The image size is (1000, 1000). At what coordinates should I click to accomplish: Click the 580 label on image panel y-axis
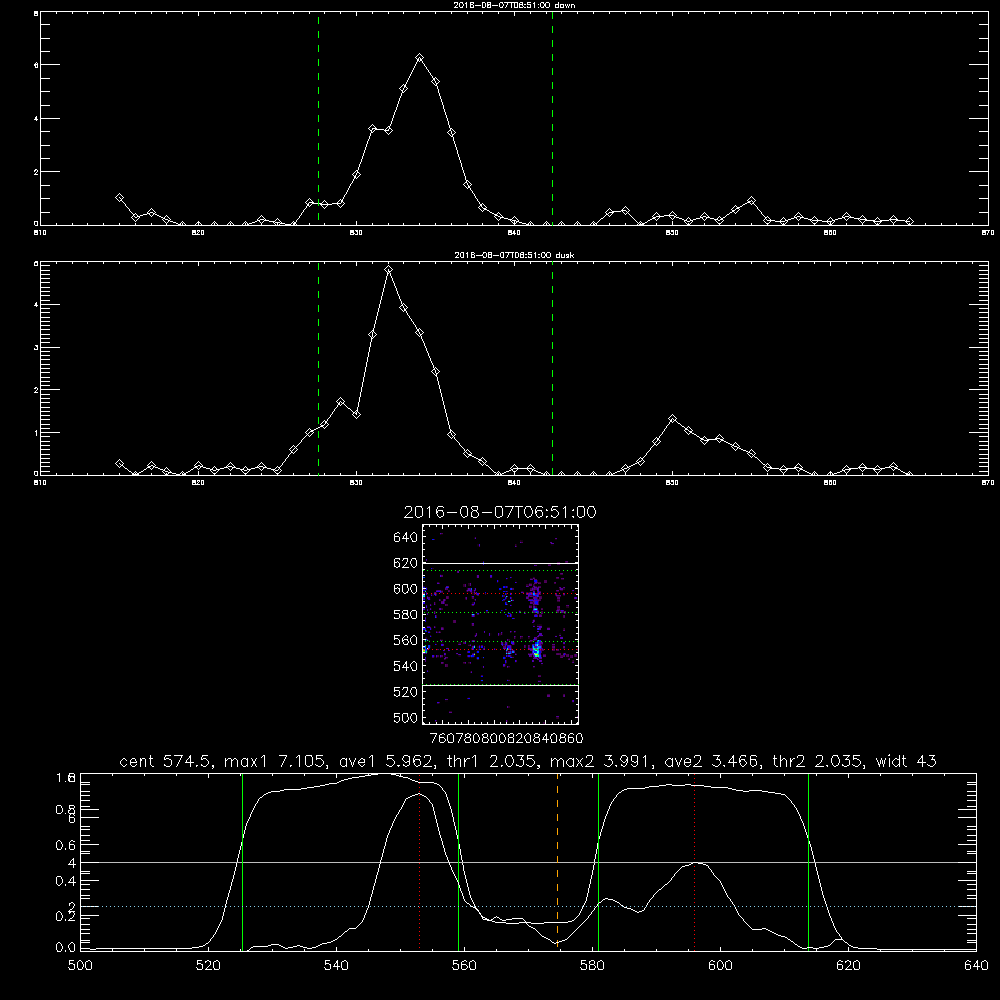406,615
